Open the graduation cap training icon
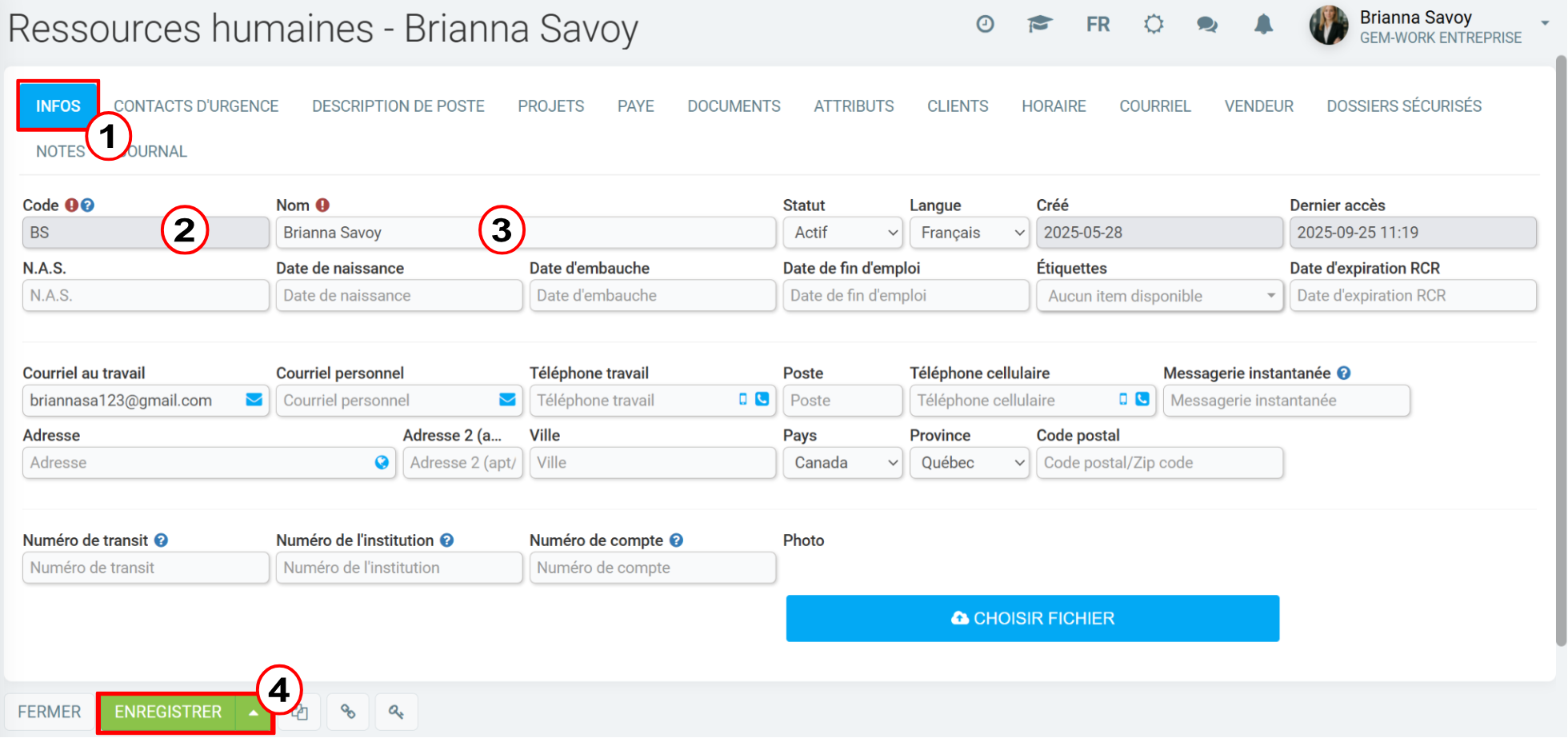 point(1039,24)
